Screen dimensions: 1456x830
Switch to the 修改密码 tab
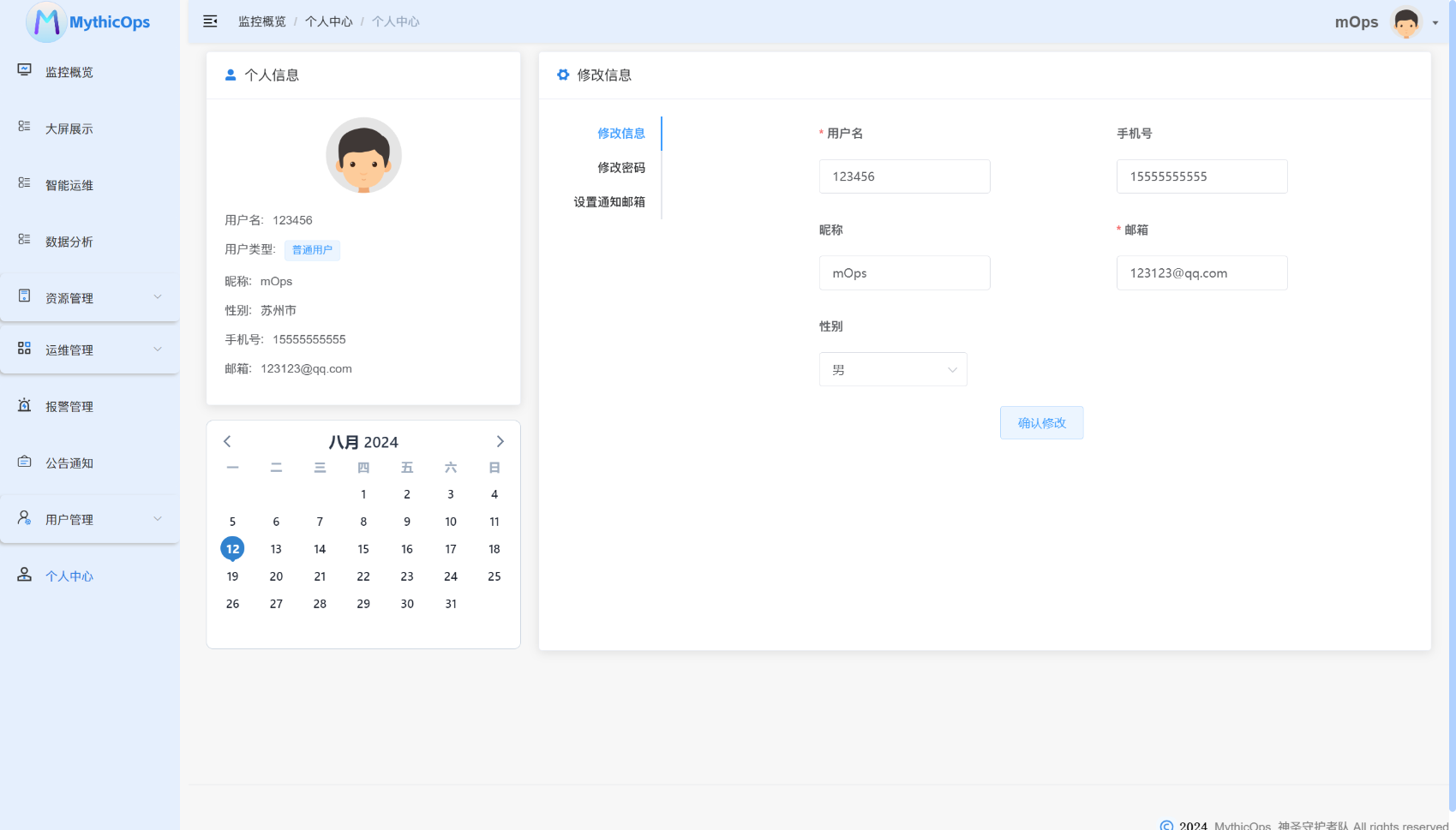coord(621,167)
